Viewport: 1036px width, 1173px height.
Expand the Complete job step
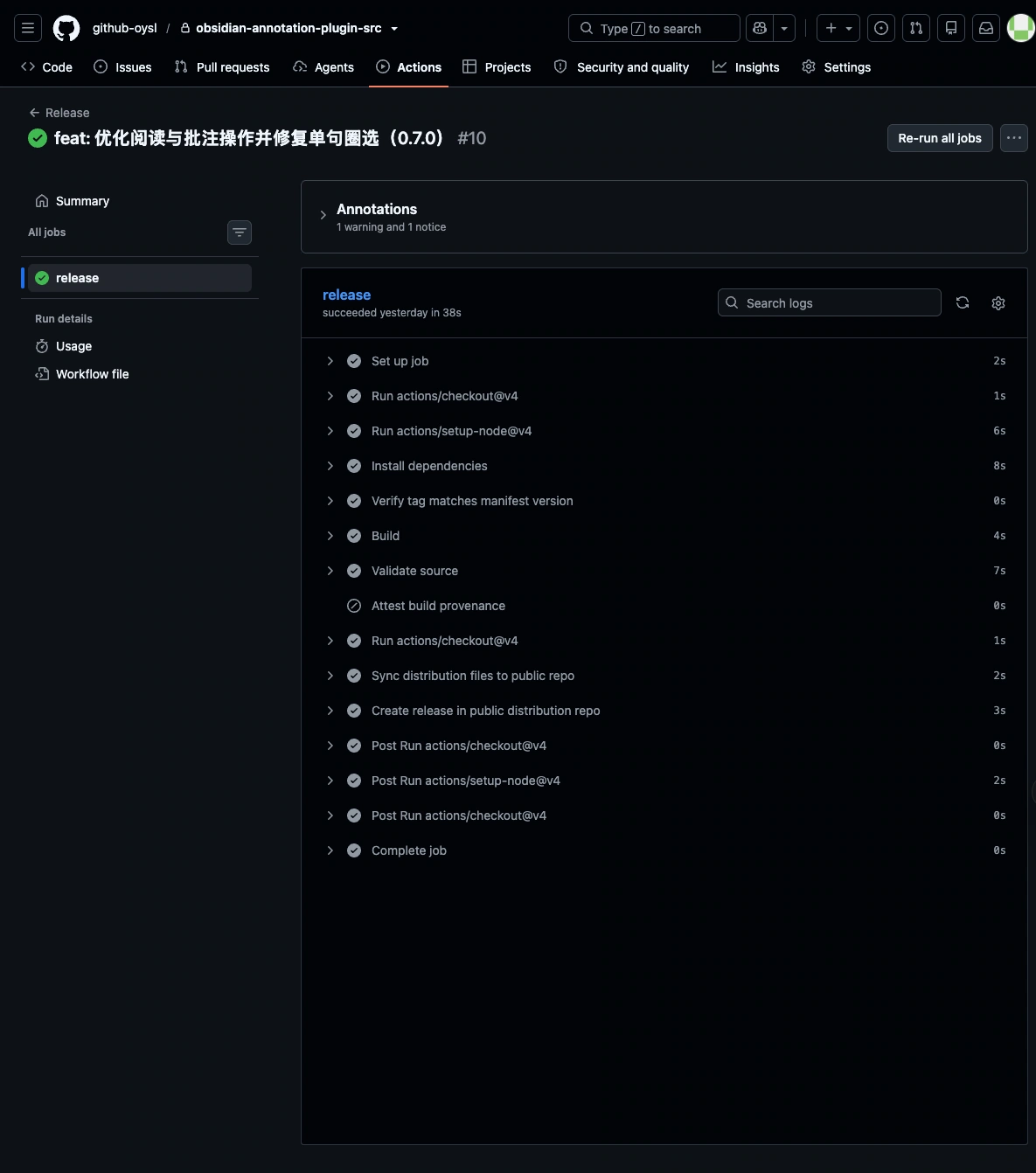tap(664, 850)
